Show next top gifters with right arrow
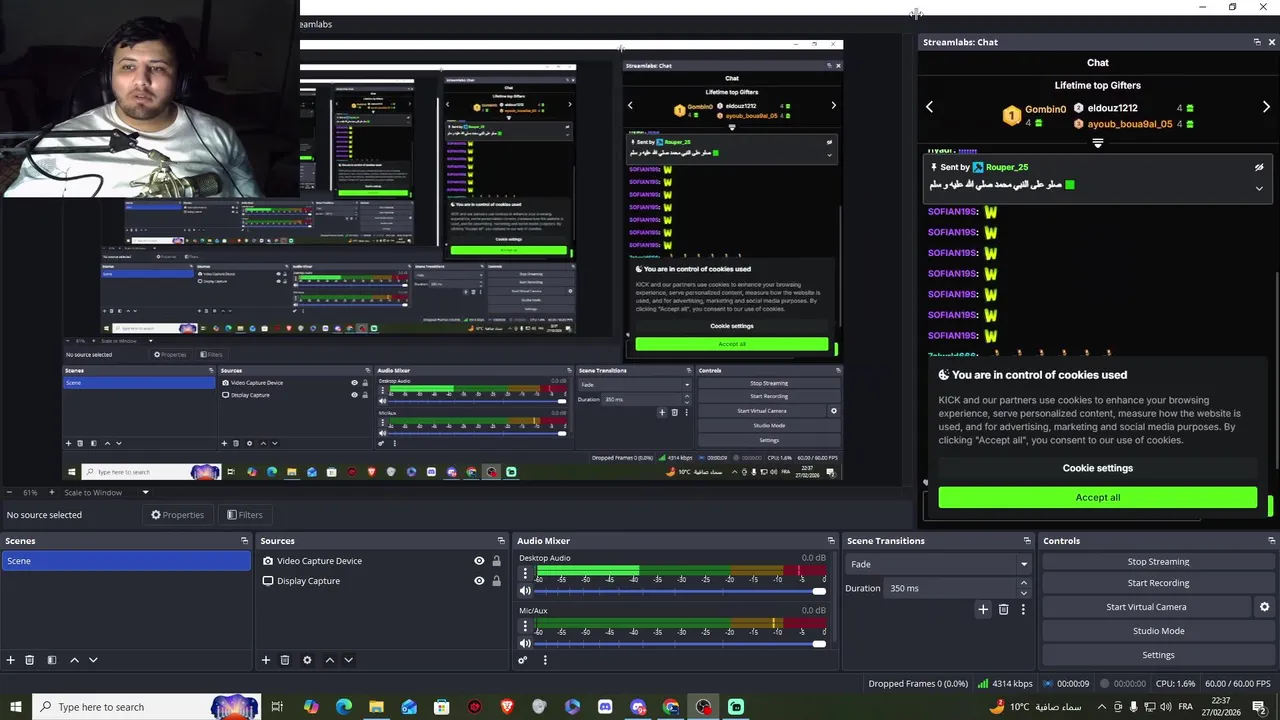1280x720 pixels. click(x=1266, y=107)
